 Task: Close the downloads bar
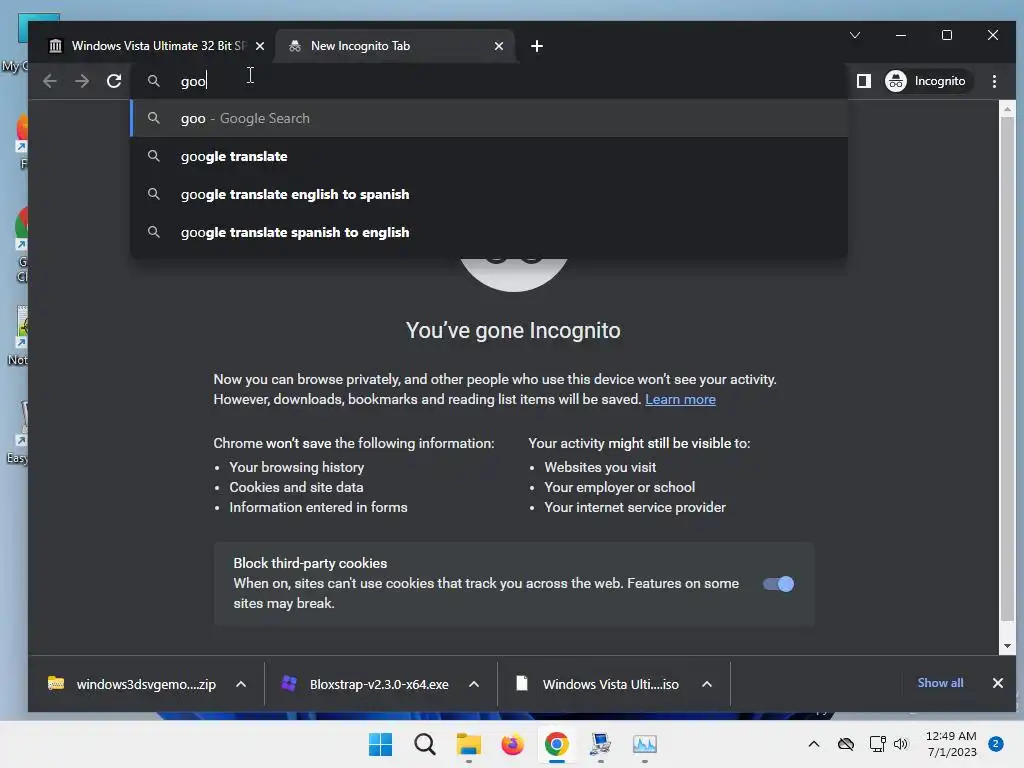[998, 682]
